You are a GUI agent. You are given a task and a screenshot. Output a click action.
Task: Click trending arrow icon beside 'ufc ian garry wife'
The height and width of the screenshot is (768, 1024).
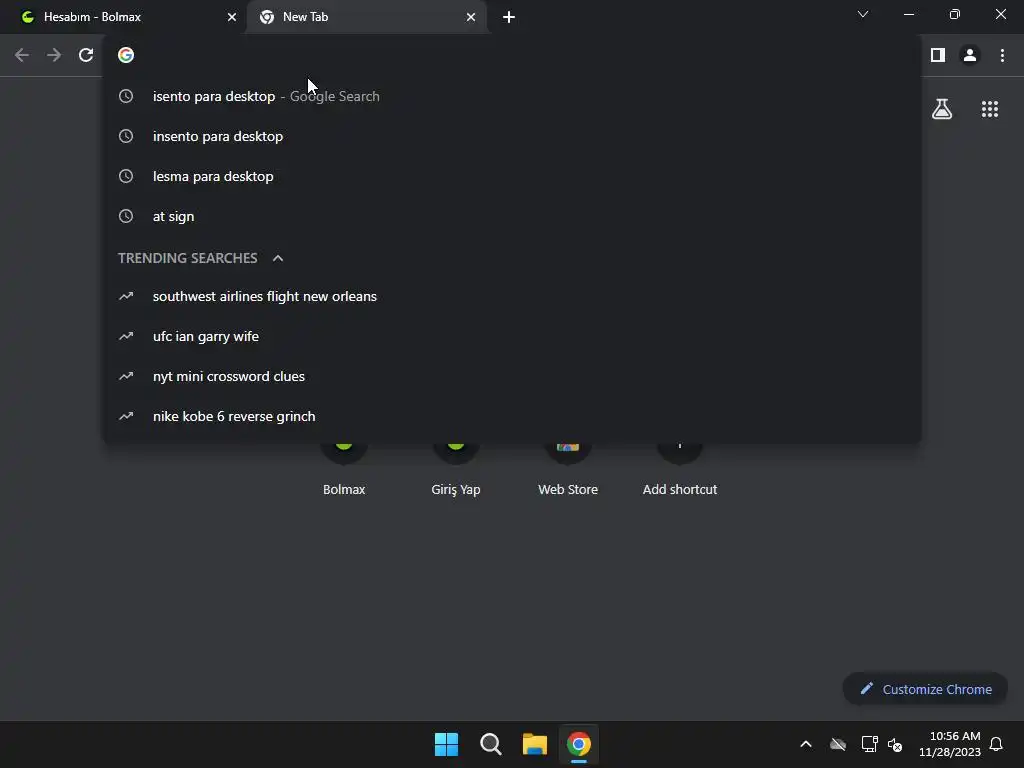[x=126, y=336]
